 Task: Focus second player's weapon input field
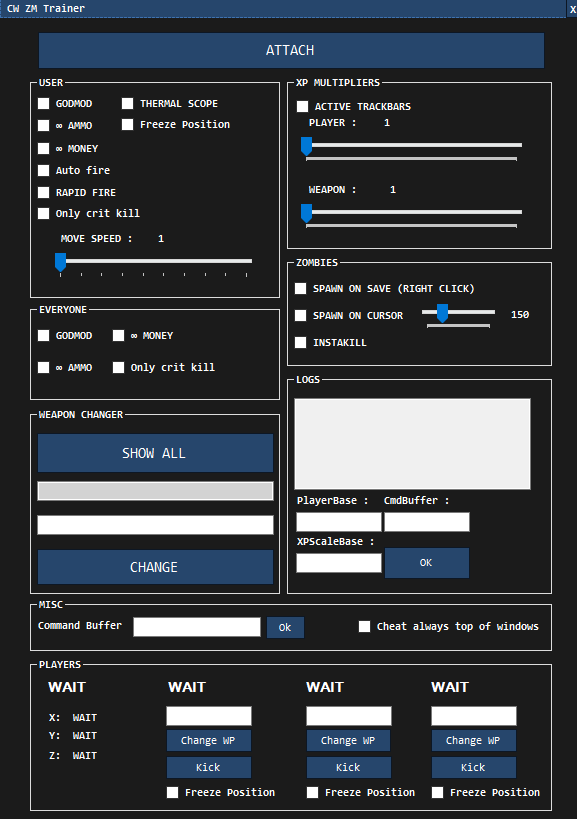[x=209, y=716]
